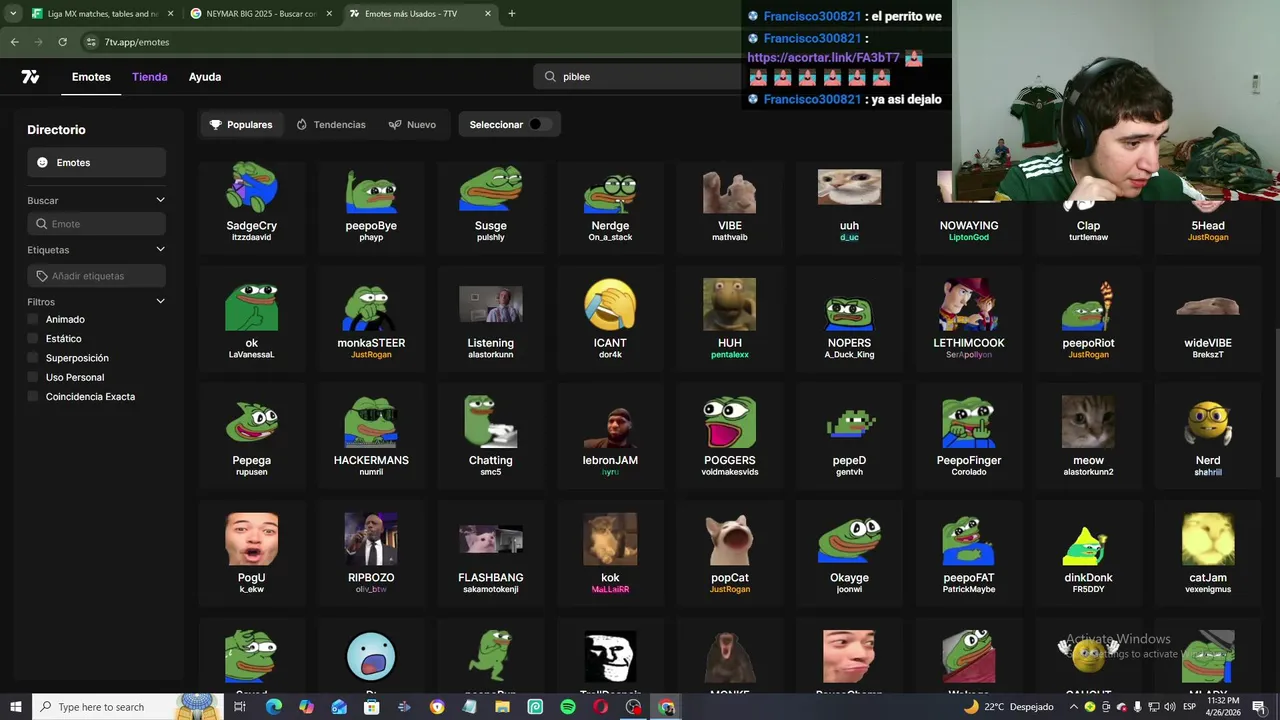Open the Susge emote

coord(490,203)
